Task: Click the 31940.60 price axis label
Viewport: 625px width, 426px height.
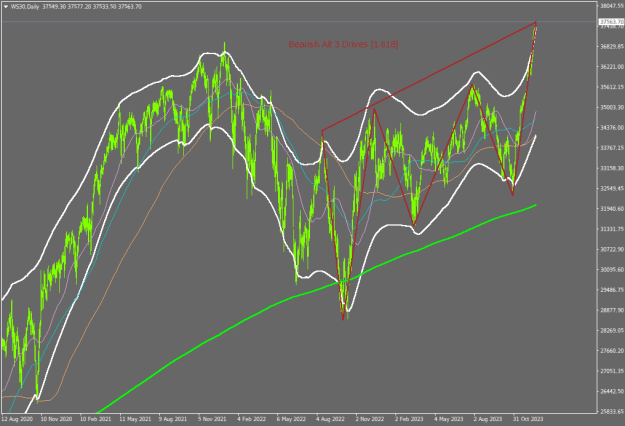Action: coord(612,208)
